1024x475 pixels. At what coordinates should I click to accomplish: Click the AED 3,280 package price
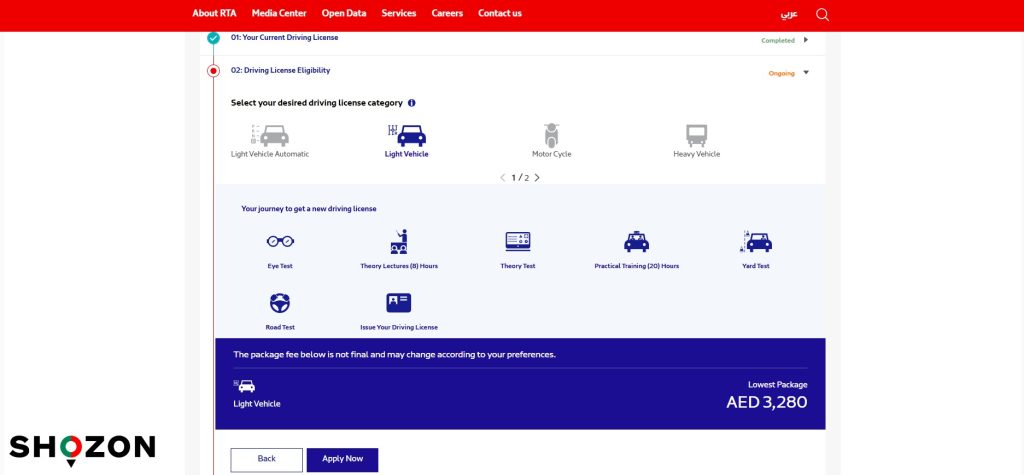(767, 402)
